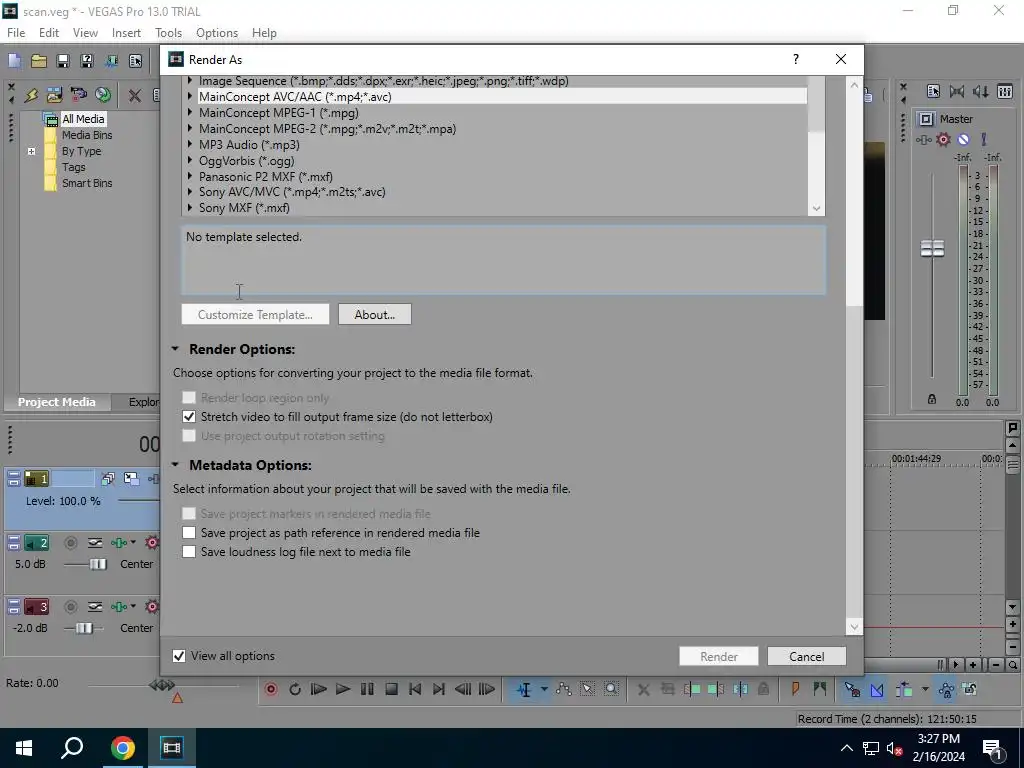Click the Properties toolbar icon with cursor
The height and width of the screenshot is (768, 1024).
(x=135, y=61)
